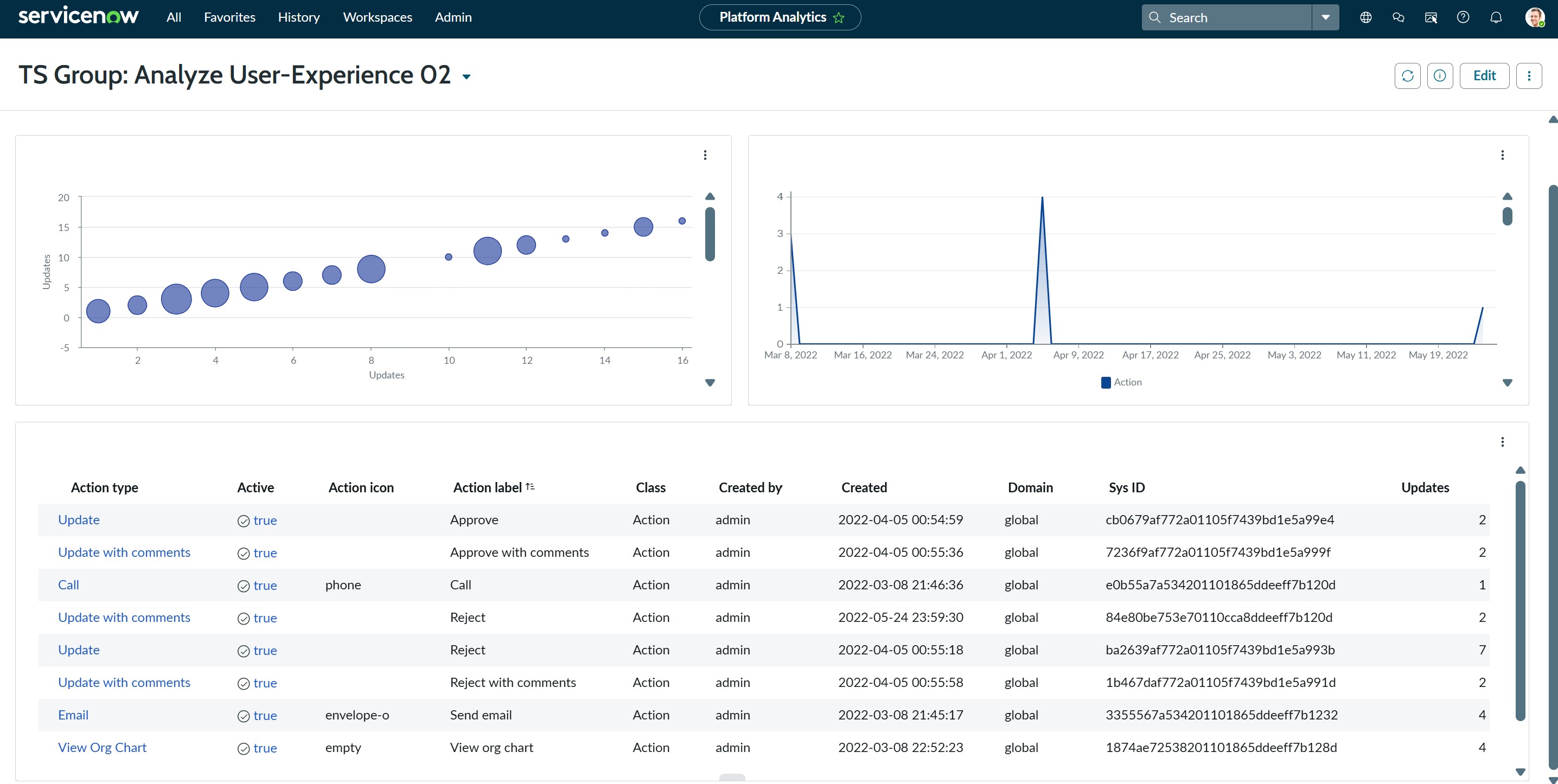Open the dashboard info icon
Screen dimensions: 1558x784
point(1440,75)
